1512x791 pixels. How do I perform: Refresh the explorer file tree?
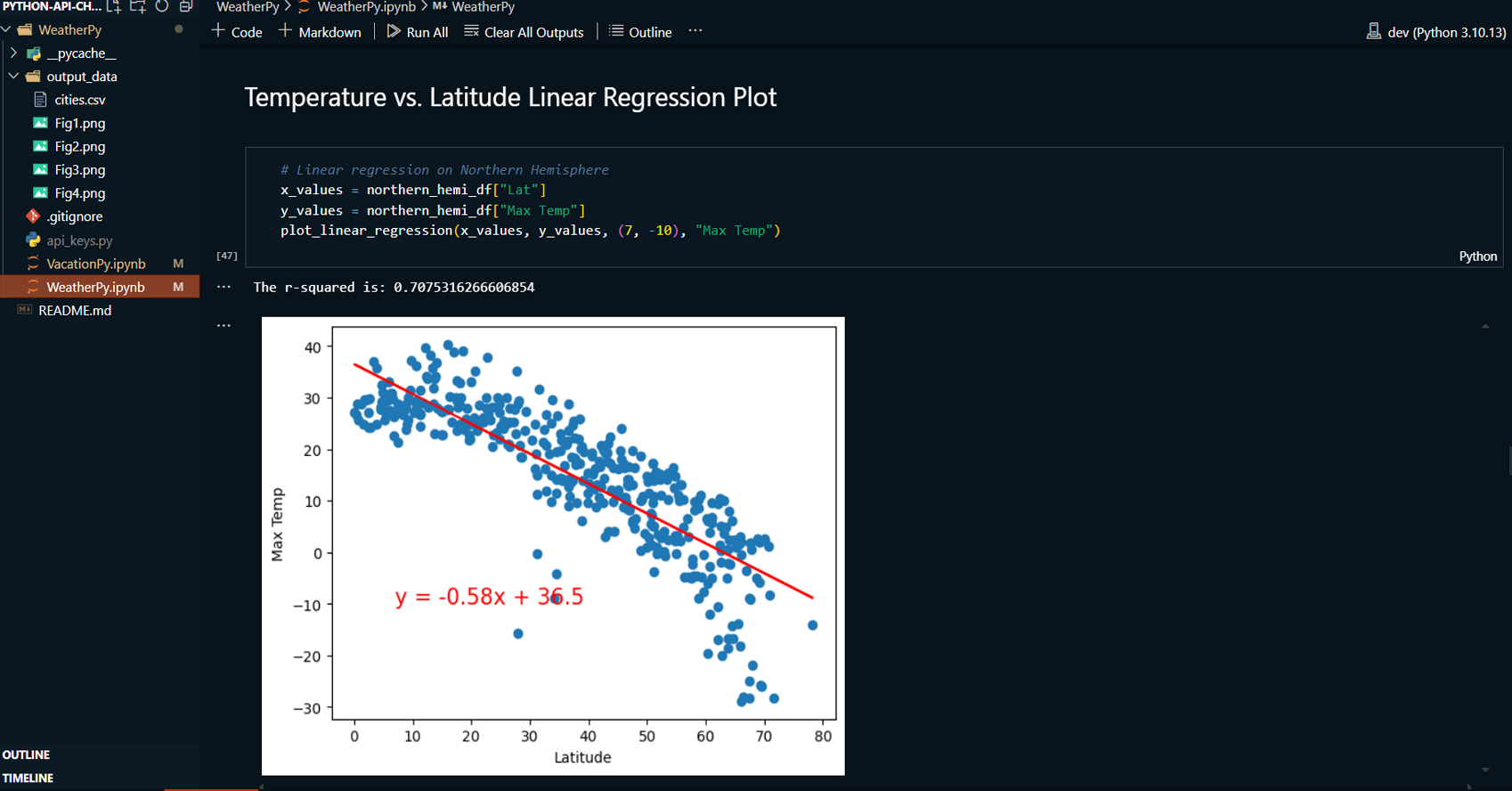162,6
